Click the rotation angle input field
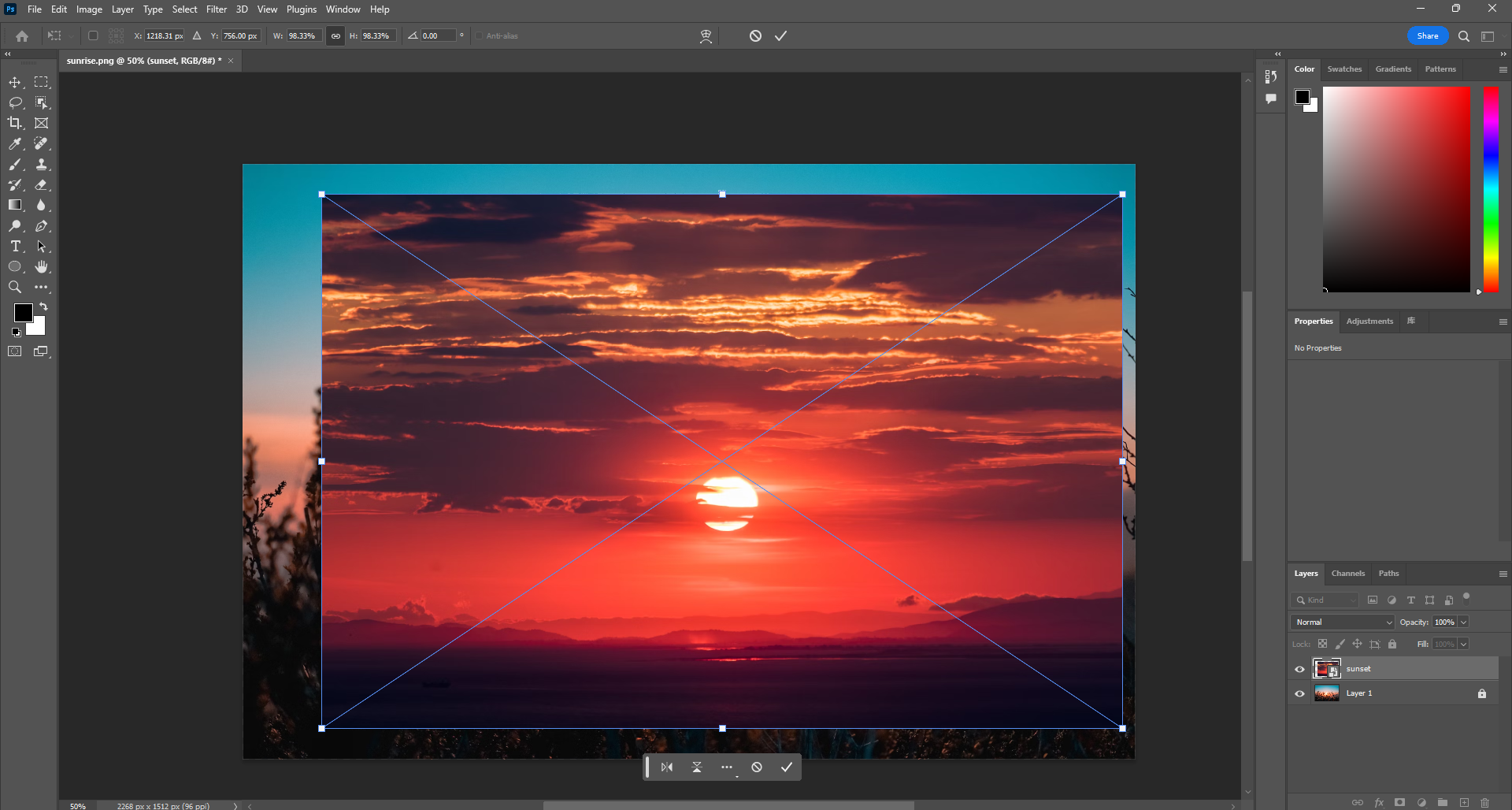The height and width of the screenshot is (810, 1512). (438, 35)
